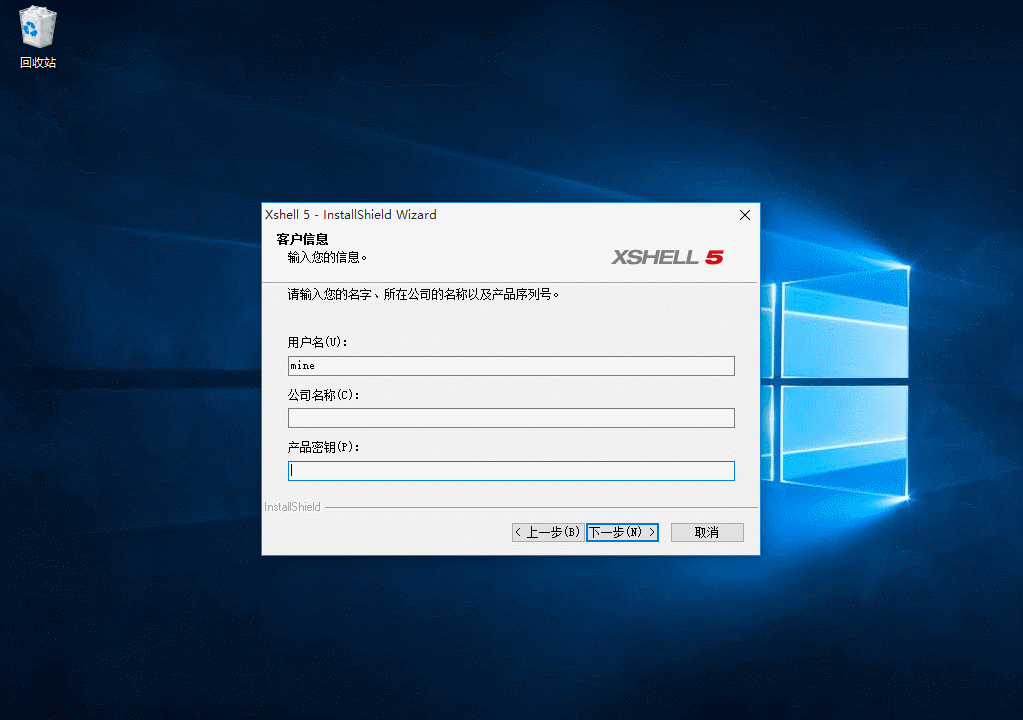Click the XSHELL 5 logo
The width and height of the screenshot is (1023, 720).
coord(667,258)
